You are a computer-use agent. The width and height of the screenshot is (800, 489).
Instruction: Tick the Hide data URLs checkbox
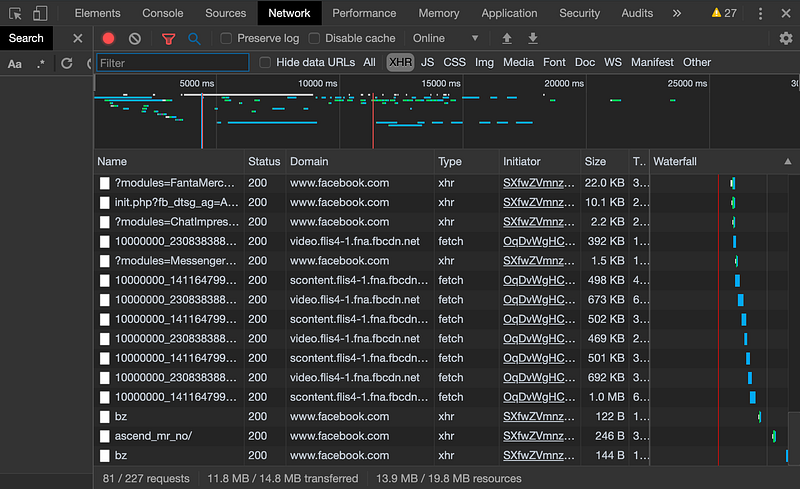click(265, 62)
